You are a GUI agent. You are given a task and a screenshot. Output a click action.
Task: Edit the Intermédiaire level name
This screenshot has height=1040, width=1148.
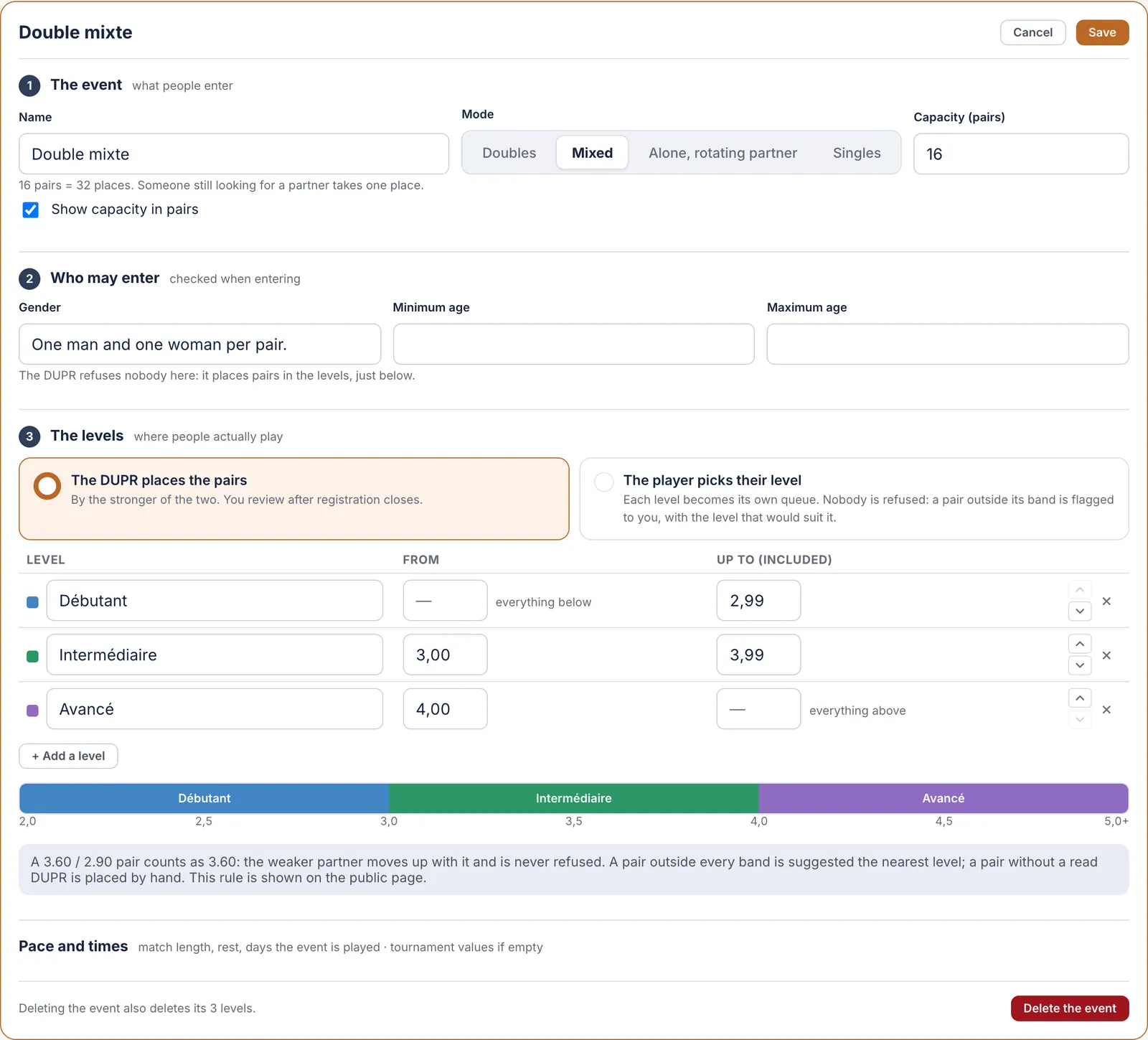215,655
